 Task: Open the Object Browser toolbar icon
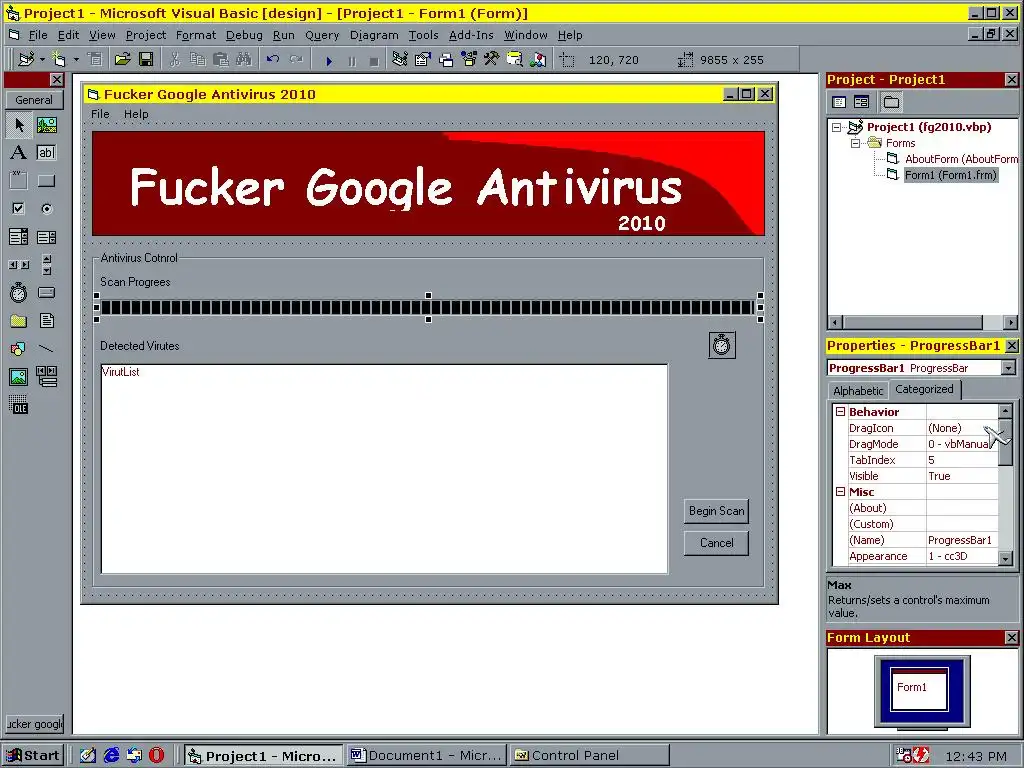tap(469, 60)
